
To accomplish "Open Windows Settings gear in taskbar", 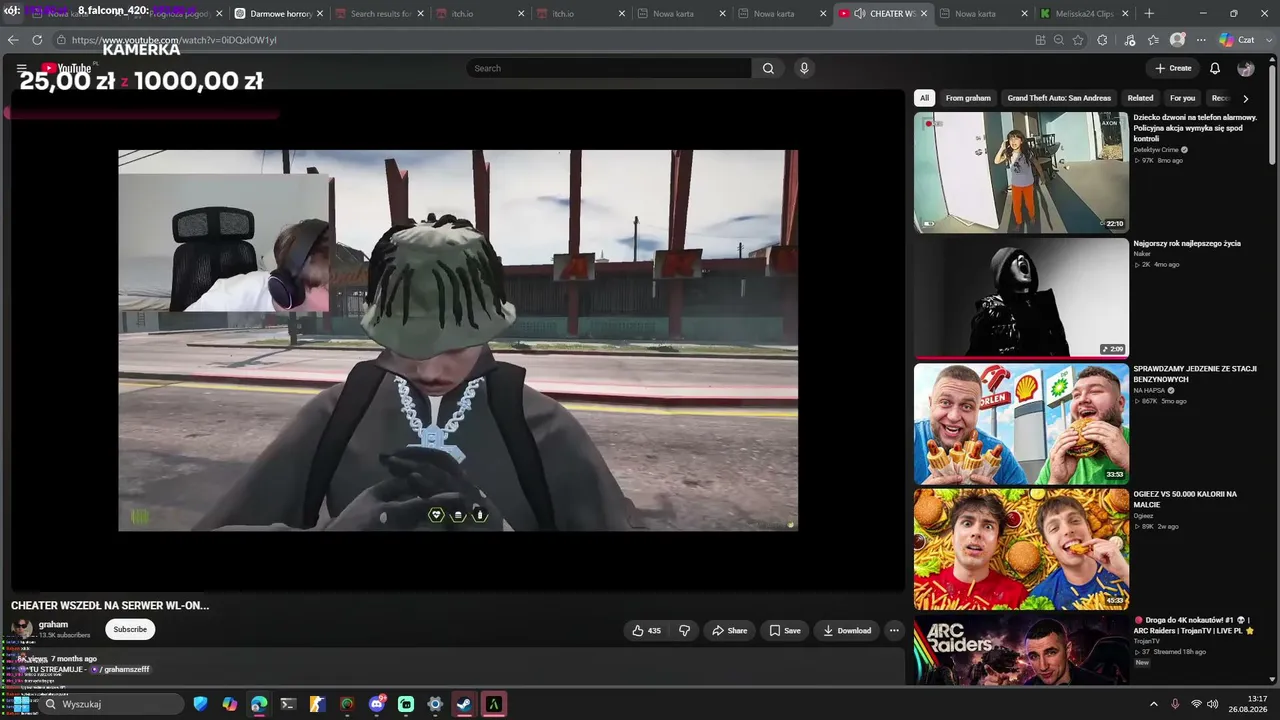I will [x=435, y=704].
